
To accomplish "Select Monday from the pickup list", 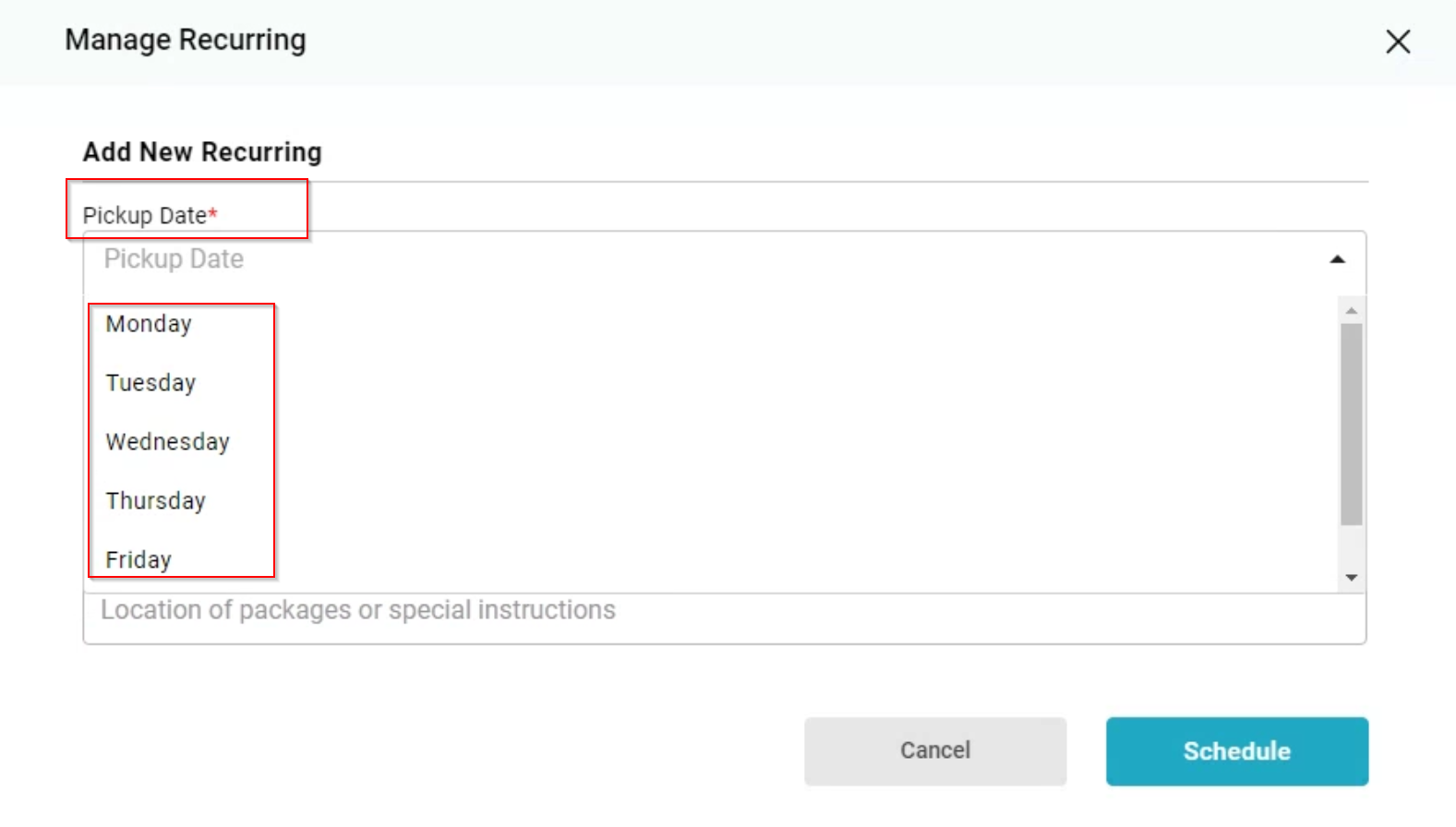I will pos(149,324).
